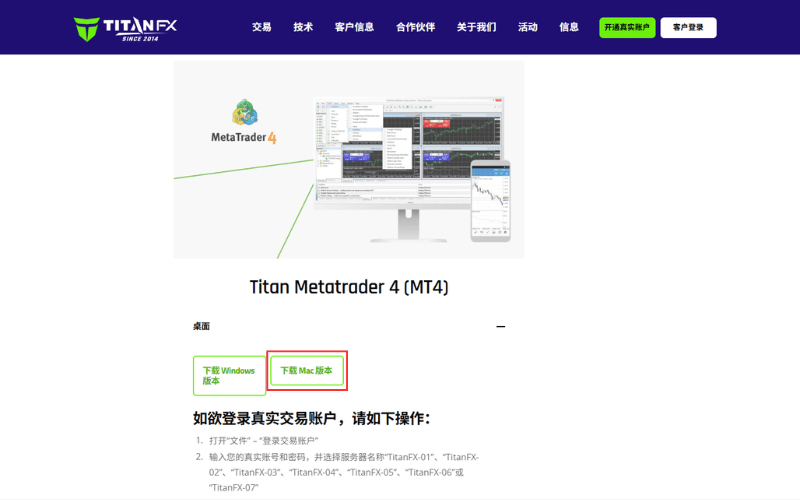Open the 关于我们 menu
Viewport: 800px width, 500px height.
[x=477, y=27]
